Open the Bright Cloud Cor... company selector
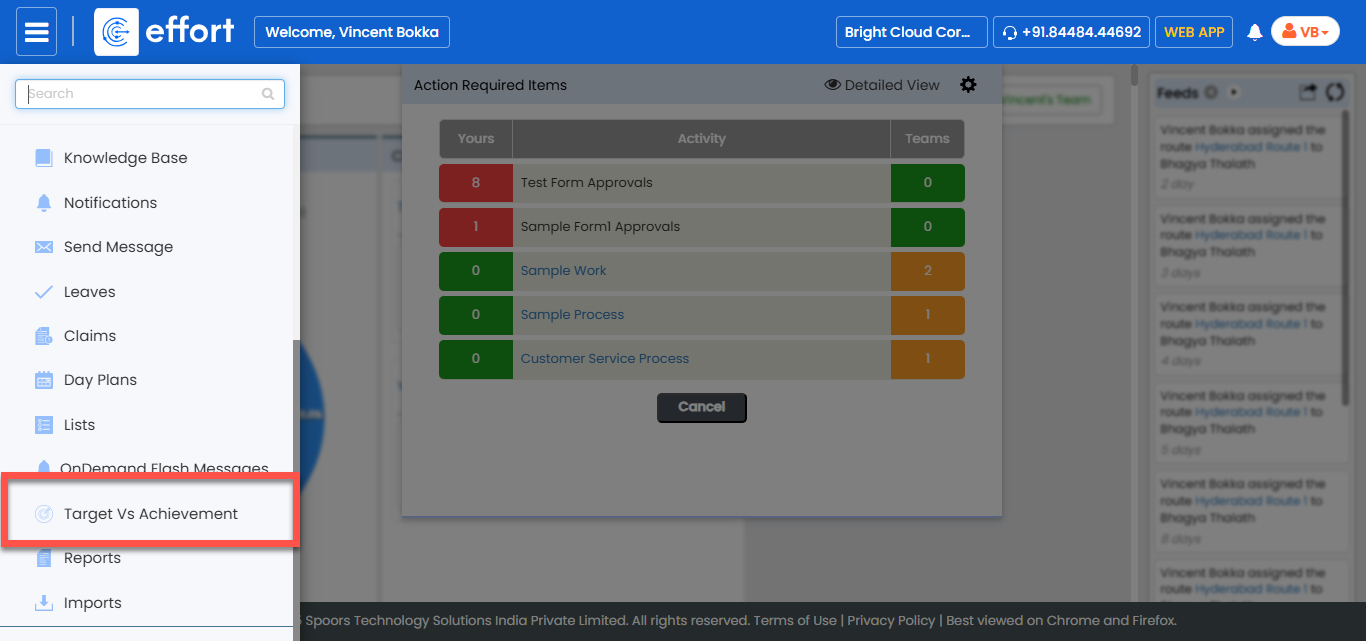The width and height of the screenshot is (1366, 641). click(x=911, y=32)
